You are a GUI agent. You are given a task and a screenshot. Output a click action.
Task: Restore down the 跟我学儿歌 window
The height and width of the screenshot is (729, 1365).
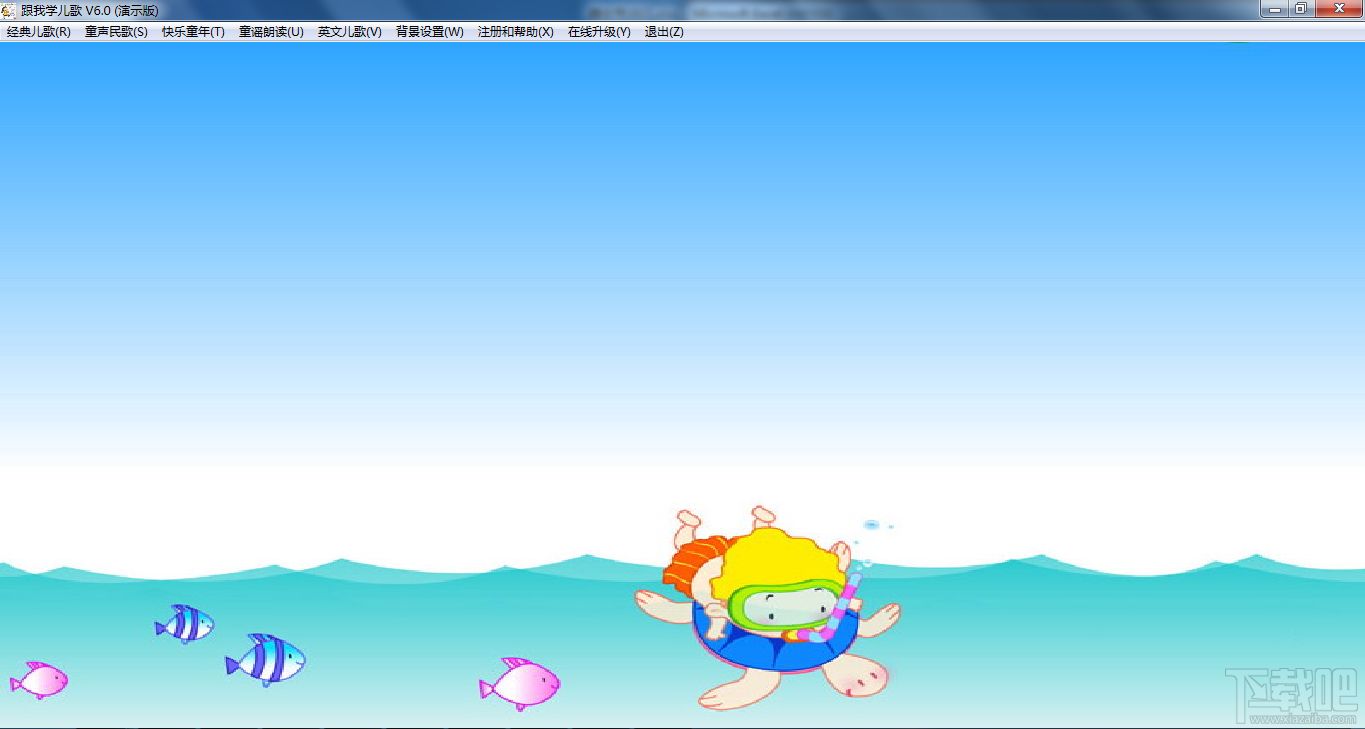(1301, 9)
